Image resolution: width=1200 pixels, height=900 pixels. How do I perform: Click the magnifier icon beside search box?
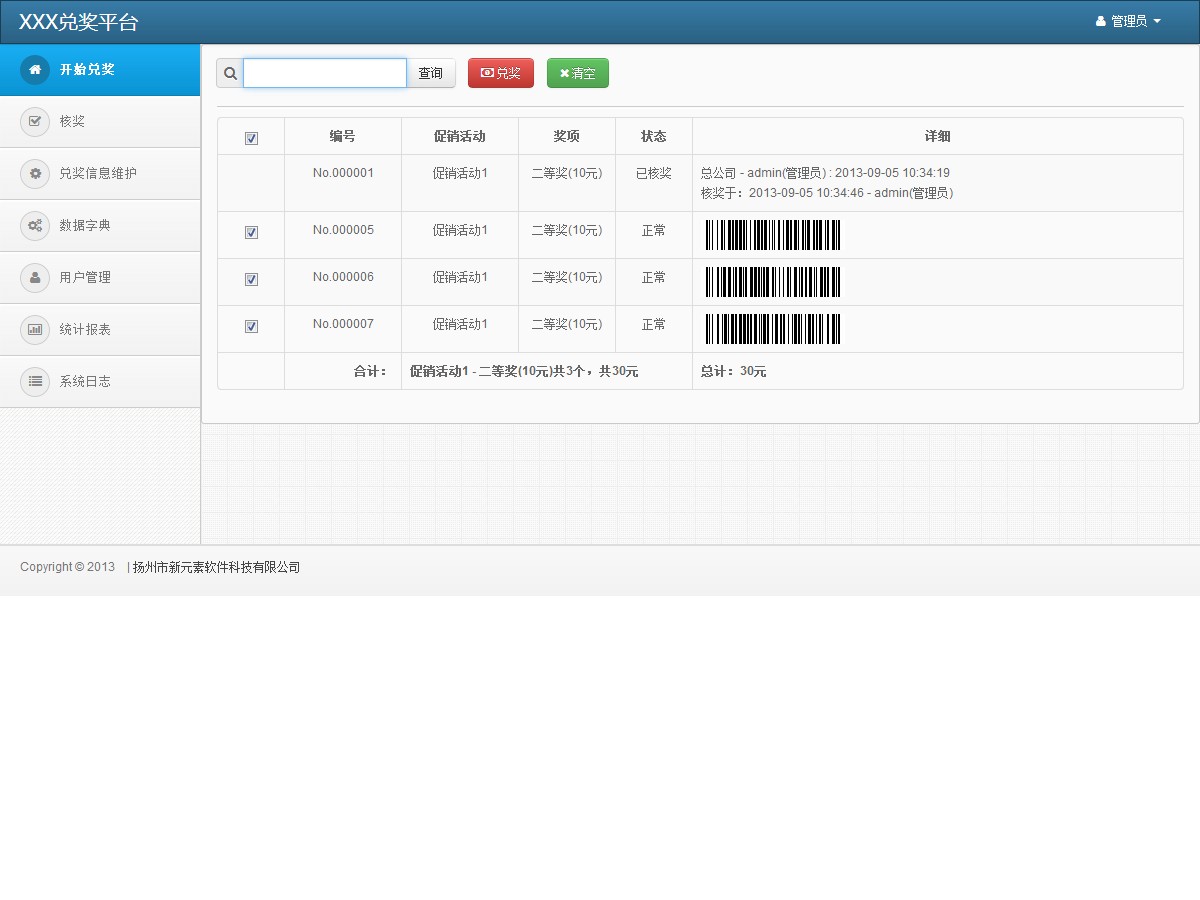click(x=230, y=74)
